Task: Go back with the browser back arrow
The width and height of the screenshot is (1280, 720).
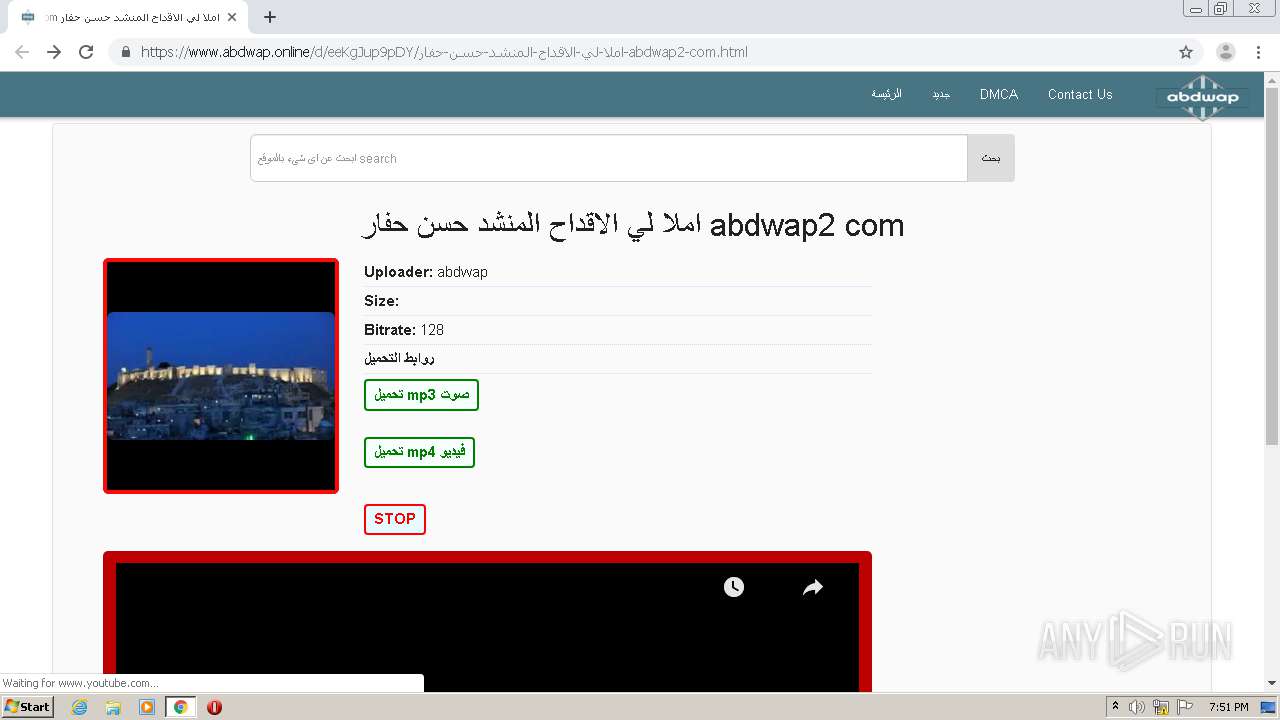Action: [x=22, y=52]
